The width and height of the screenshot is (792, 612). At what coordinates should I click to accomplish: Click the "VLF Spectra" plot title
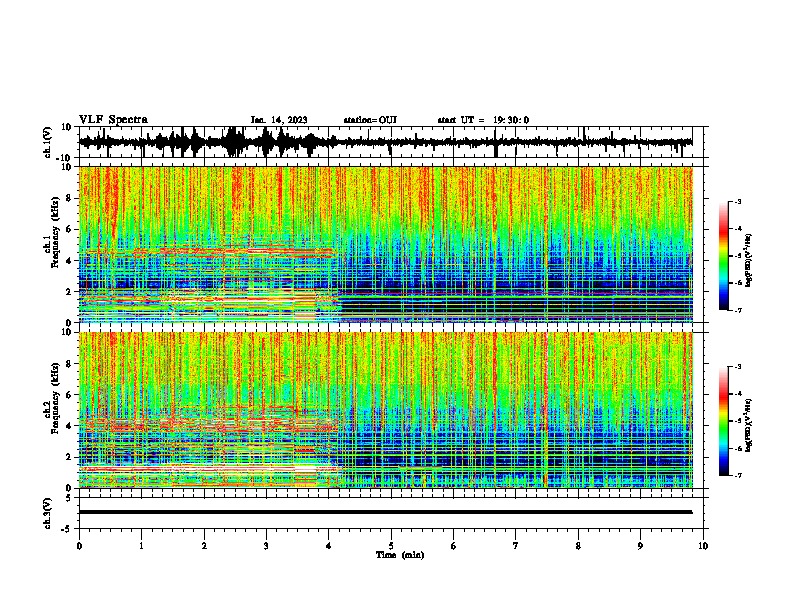[x=113, y=120]
